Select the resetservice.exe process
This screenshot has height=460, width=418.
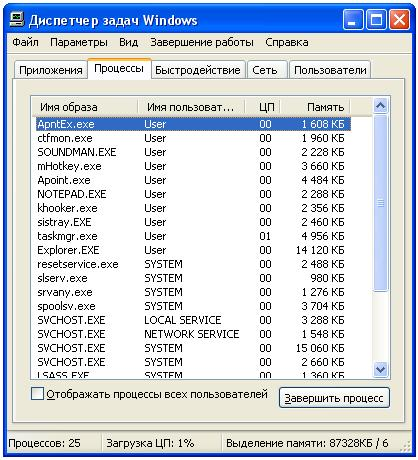coord(193,264)
